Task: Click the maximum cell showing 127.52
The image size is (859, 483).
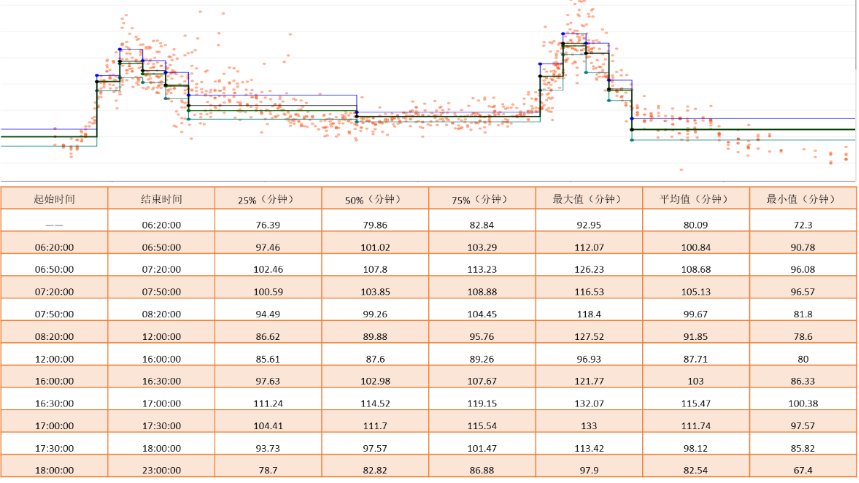Action: pyautogui.click(x=589, y=336)
